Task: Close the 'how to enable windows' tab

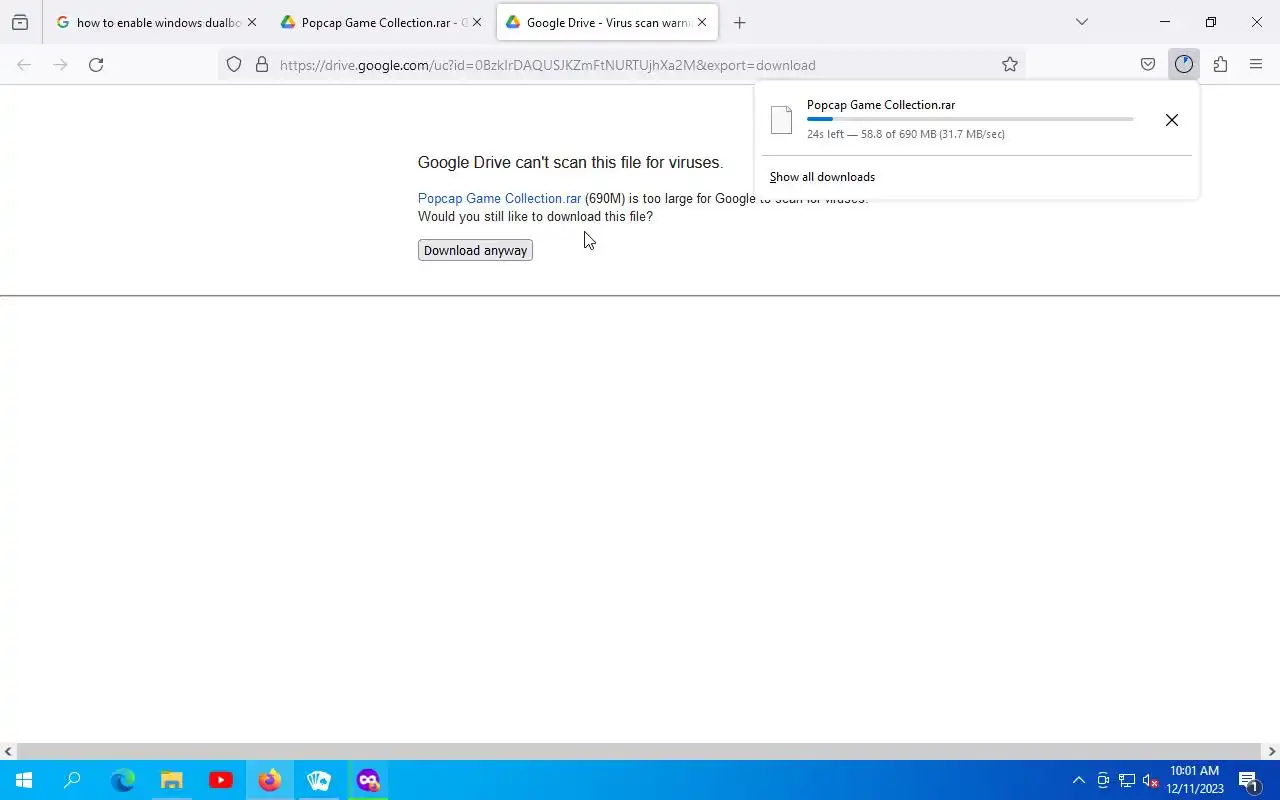Action: pyautogui.click(x=251, y=22)
